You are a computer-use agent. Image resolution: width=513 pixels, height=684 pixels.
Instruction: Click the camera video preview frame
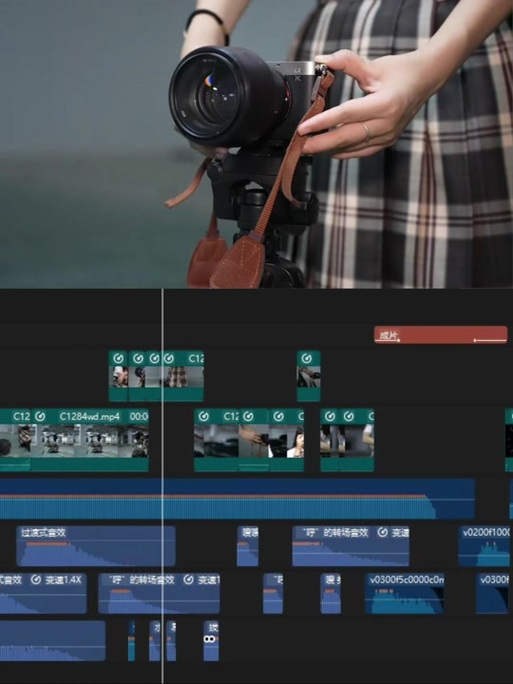click(256, 144)
